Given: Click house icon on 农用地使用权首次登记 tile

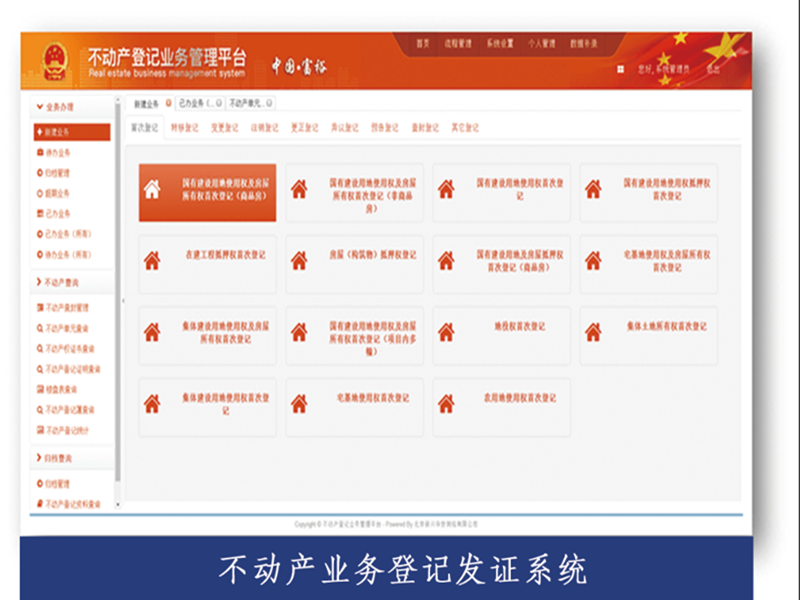Looking at the screenshot, I should 446,403.
